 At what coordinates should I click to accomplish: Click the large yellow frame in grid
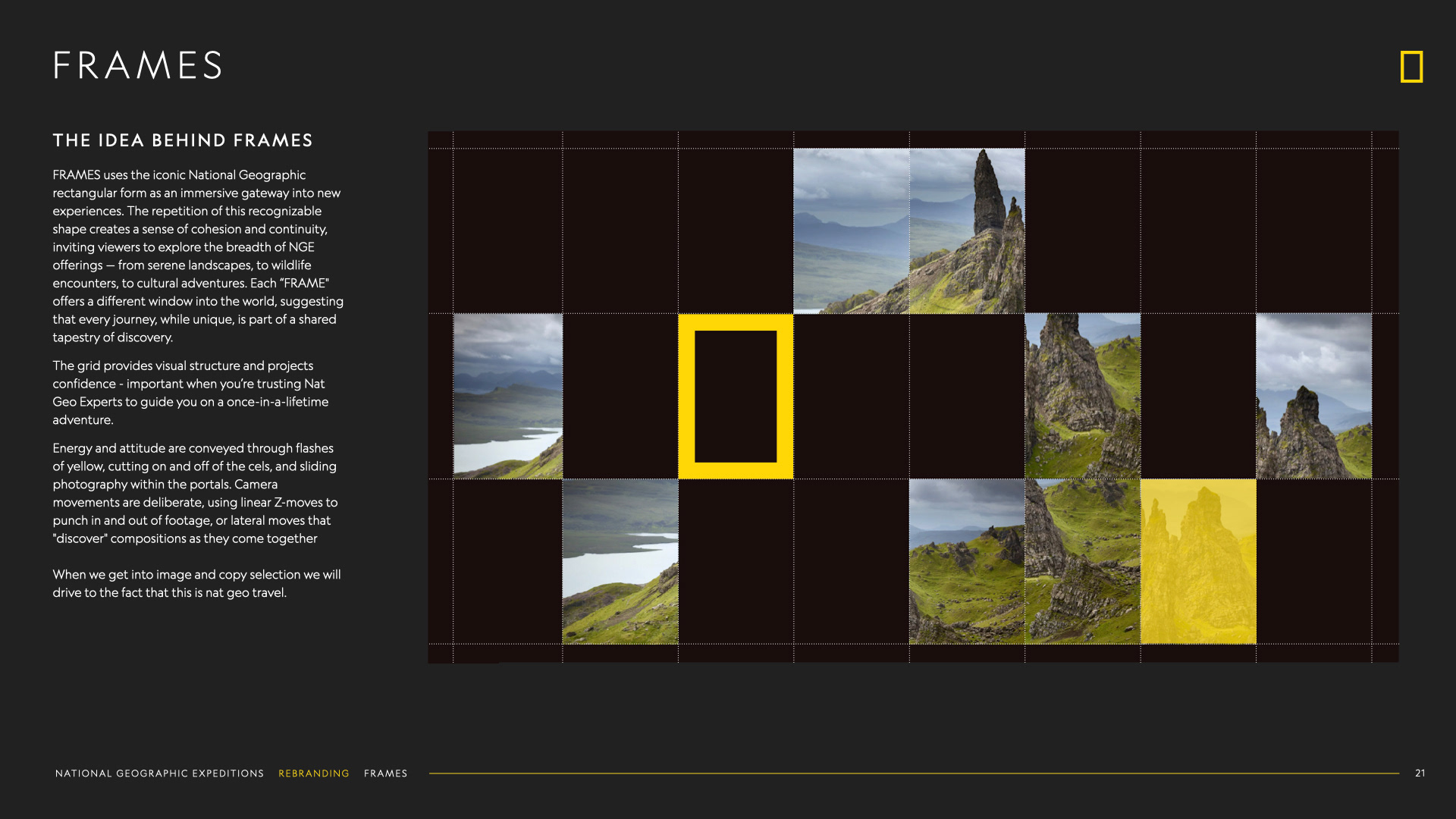(735, 396)
